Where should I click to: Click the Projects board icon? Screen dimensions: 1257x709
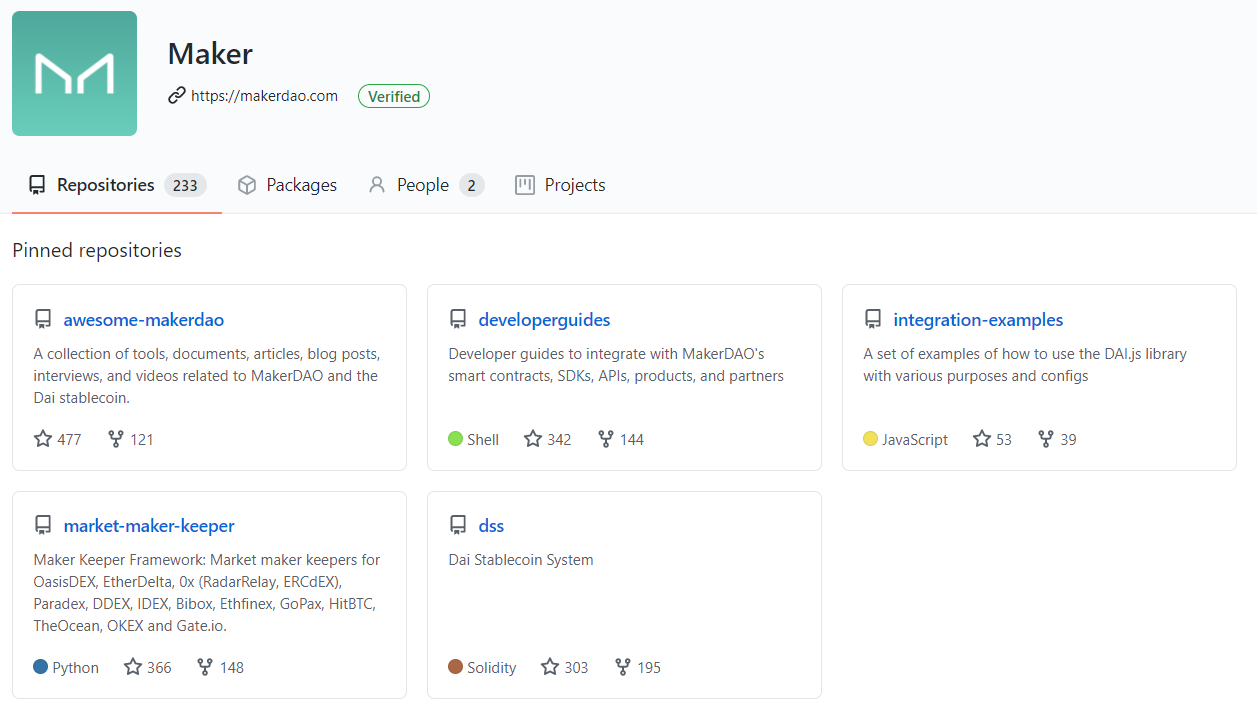(525, 185)
